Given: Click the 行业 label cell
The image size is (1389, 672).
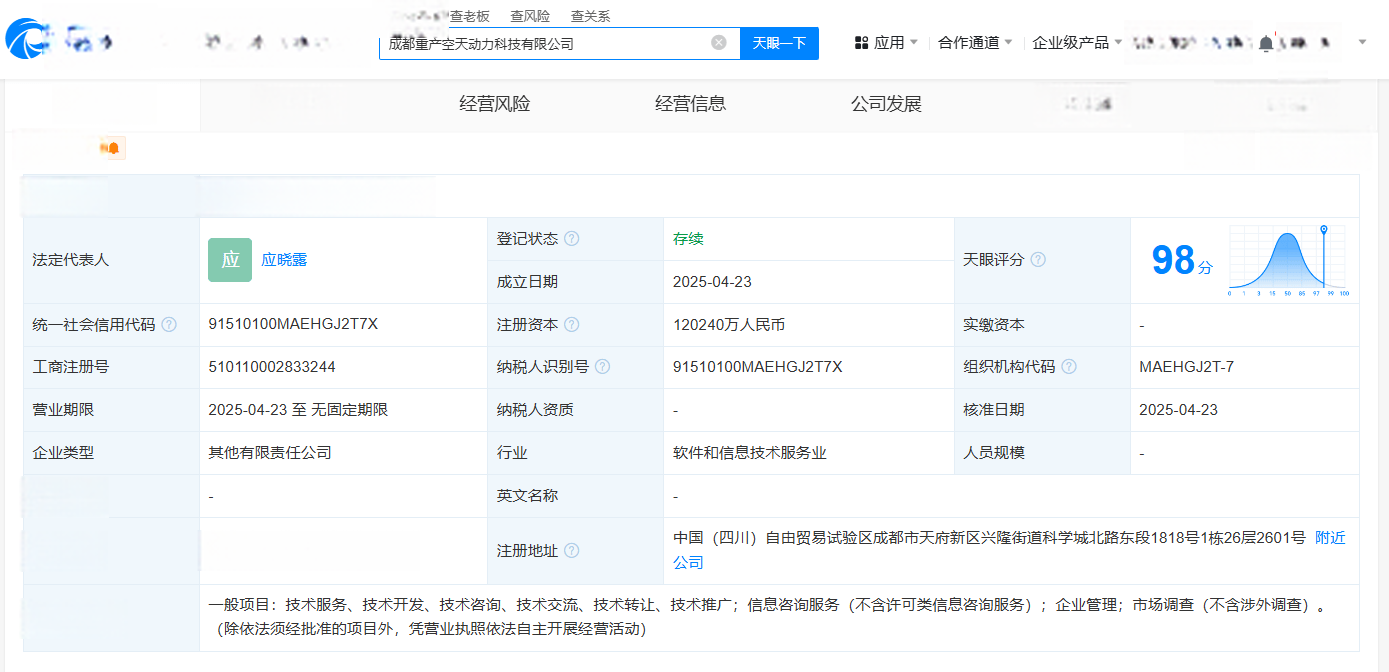Looking at the screenshot, I should click(575, 453).
